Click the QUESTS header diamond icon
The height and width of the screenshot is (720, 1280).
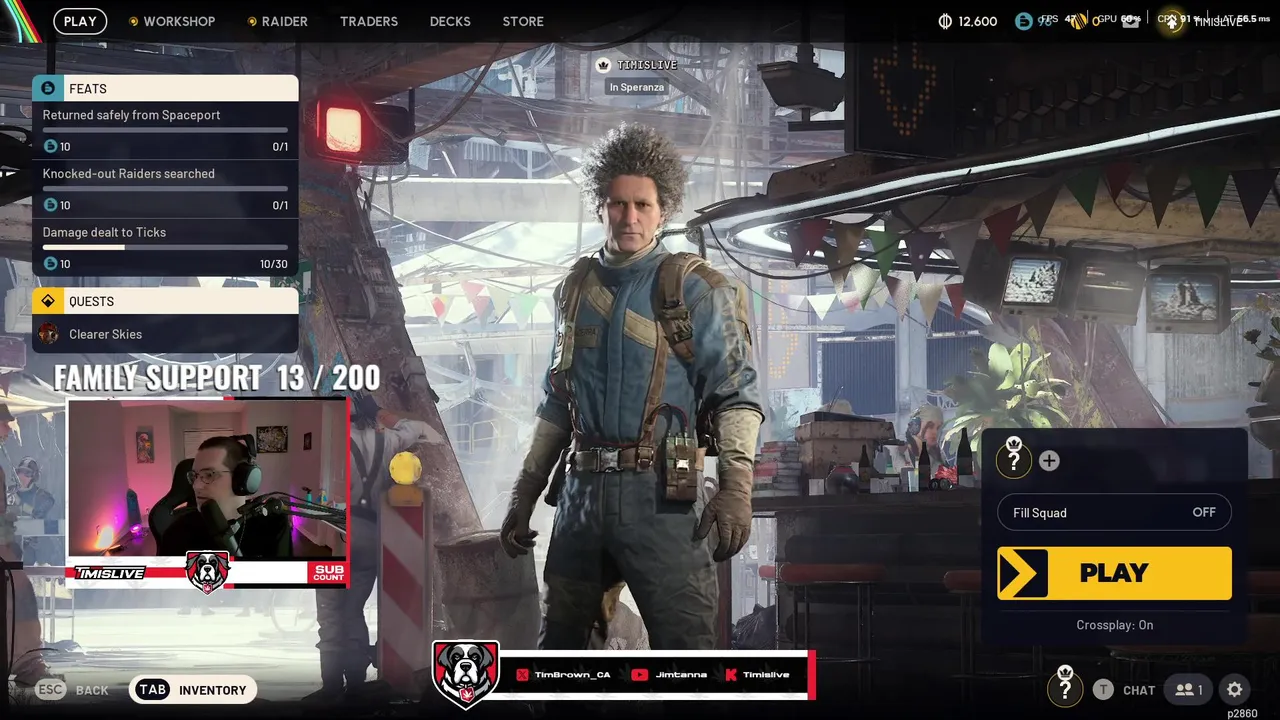tap(48, 301)
